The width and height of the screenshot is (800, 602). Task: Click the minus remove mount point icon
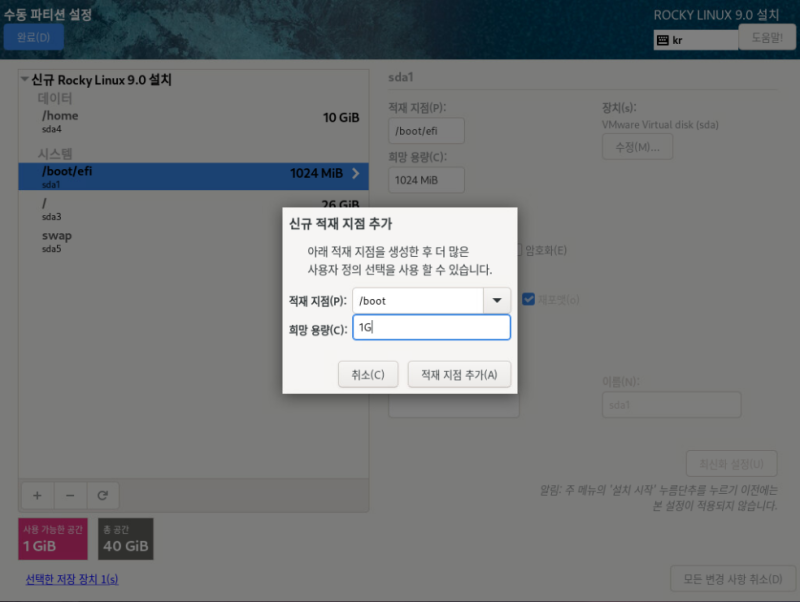tap(70, 495)
